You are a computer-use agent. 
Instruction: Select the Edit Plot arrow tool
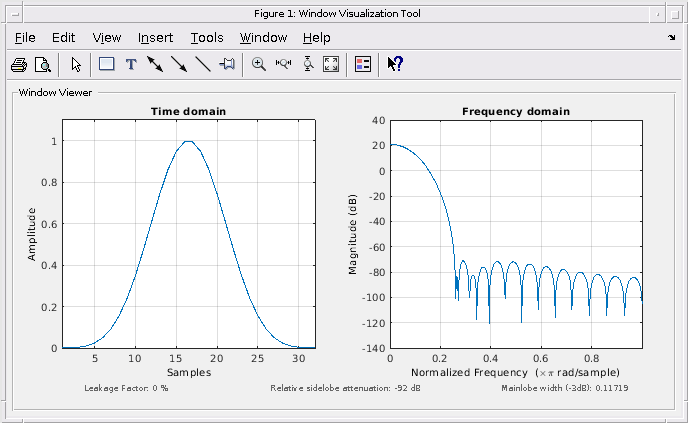point(76,65)
